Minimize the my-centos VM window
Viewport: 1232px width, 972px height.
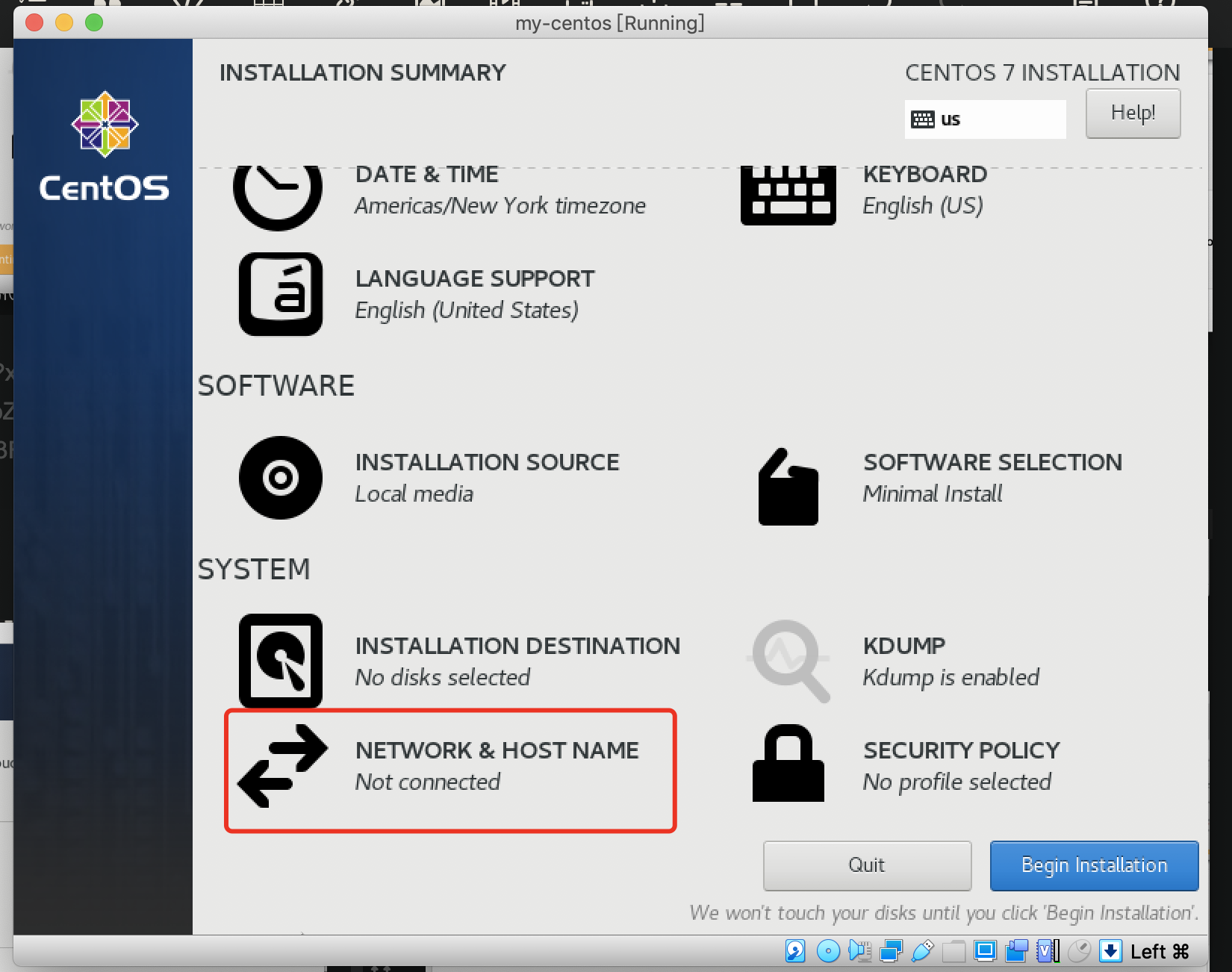click(x=64, y=23)
